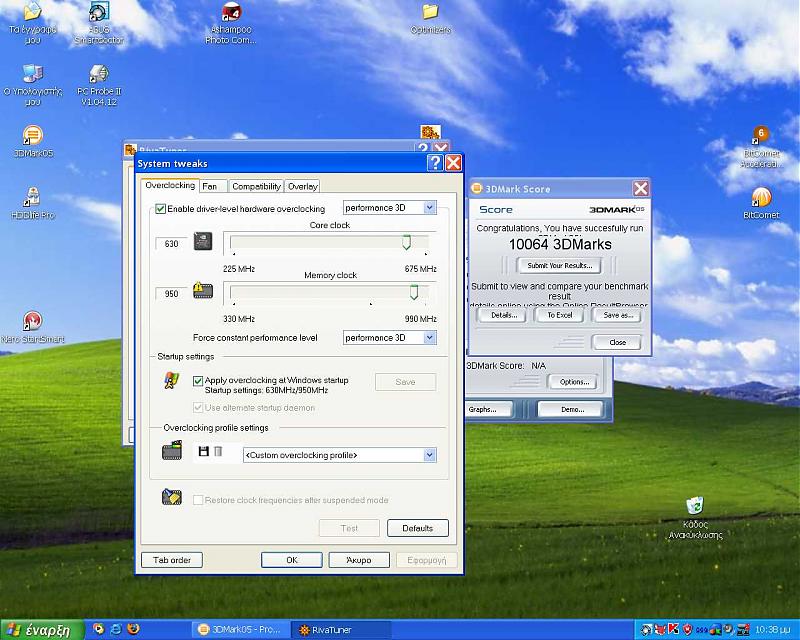Image resolution: width=800 pixels, height=640 pixels.
Task: Open the Nero StartSmart desktop shortcut
Action: pos(33,327)
